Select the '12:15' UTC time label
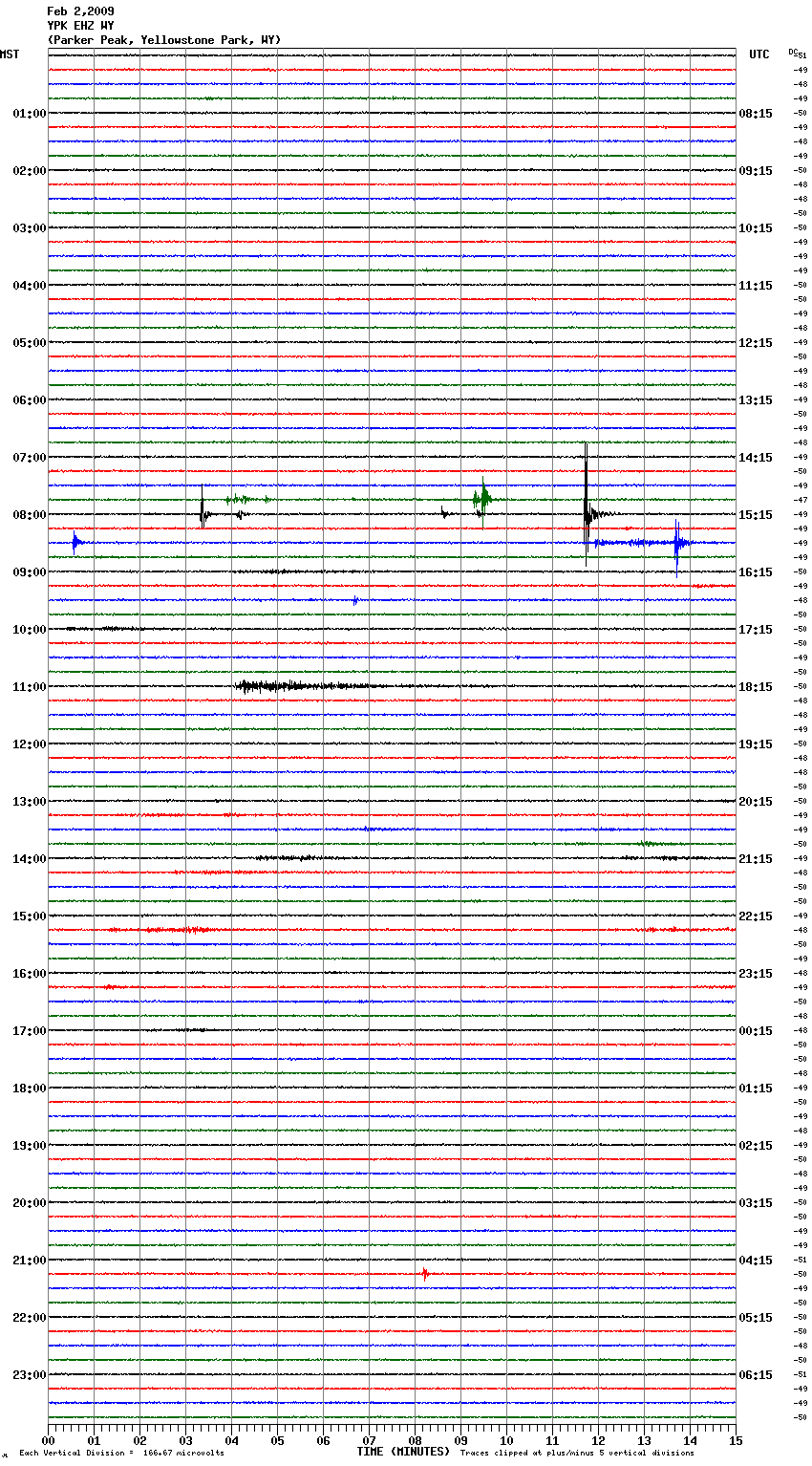This screenshot has width=812, height=1466. 756,343
